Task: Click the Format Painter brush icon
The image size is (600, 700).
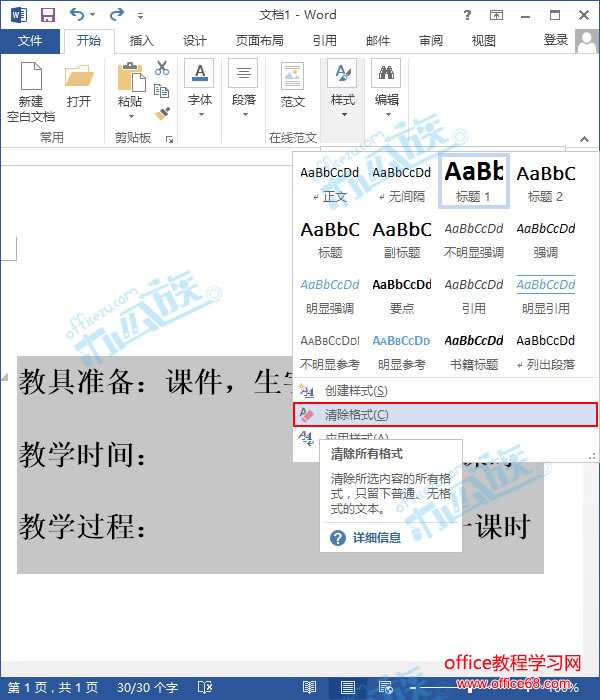Action: coord(162,113)
